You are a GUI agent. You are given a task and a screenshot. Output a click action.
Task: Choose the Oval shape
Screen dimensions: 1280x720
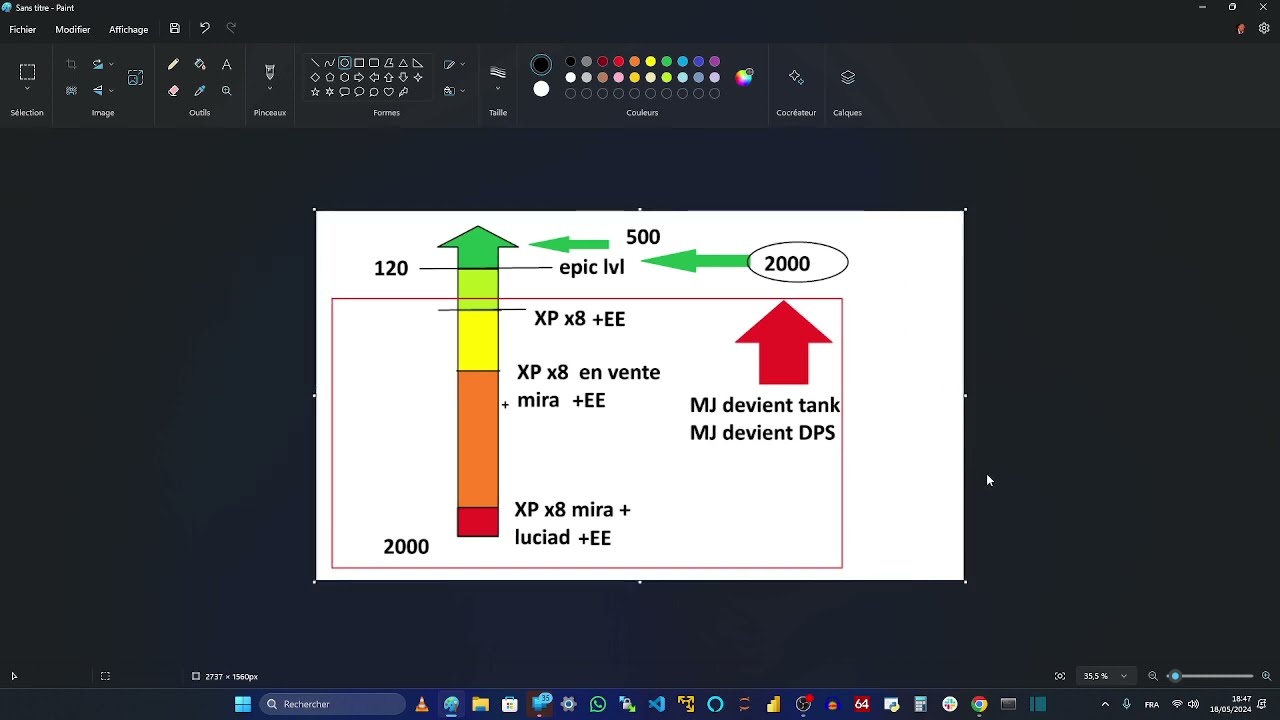point(344,63)
